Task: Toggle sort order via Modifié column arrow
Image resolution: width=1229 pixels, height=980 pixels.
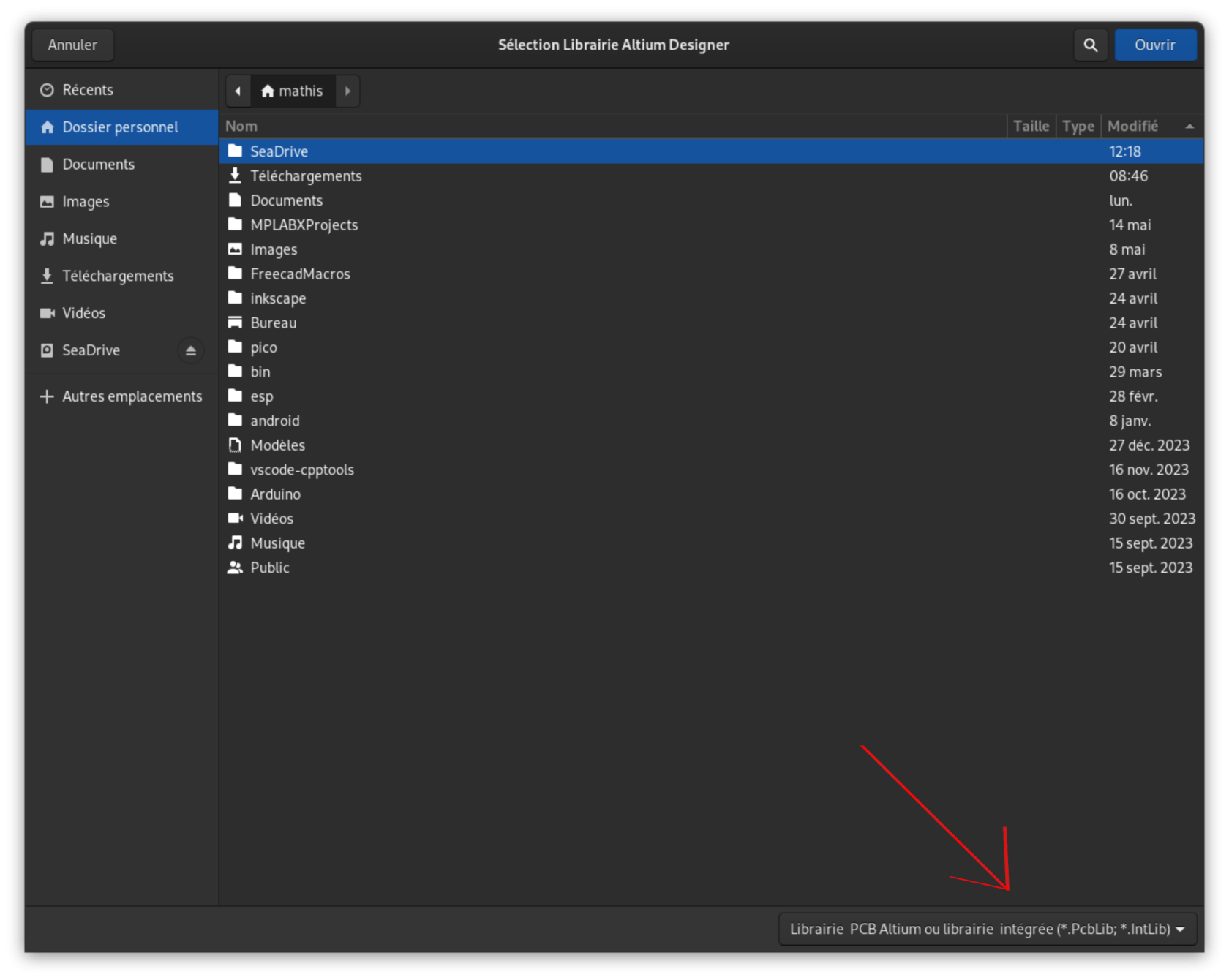Action: pyautogui.click(x=1189, y=127)
